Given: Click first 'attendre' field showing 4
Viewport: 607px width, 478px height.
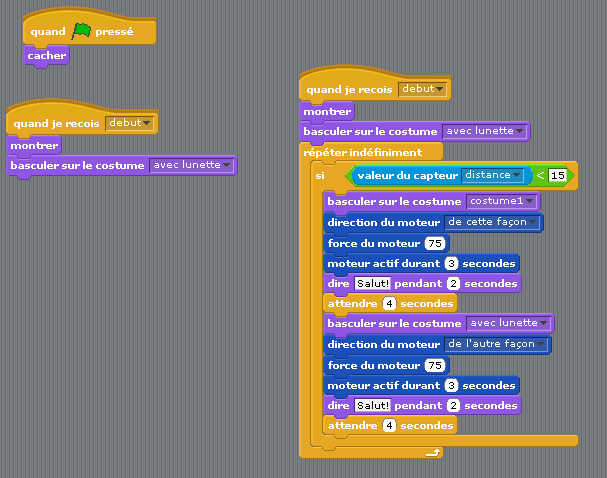Looking at the screenshot, I should point(389,304).
